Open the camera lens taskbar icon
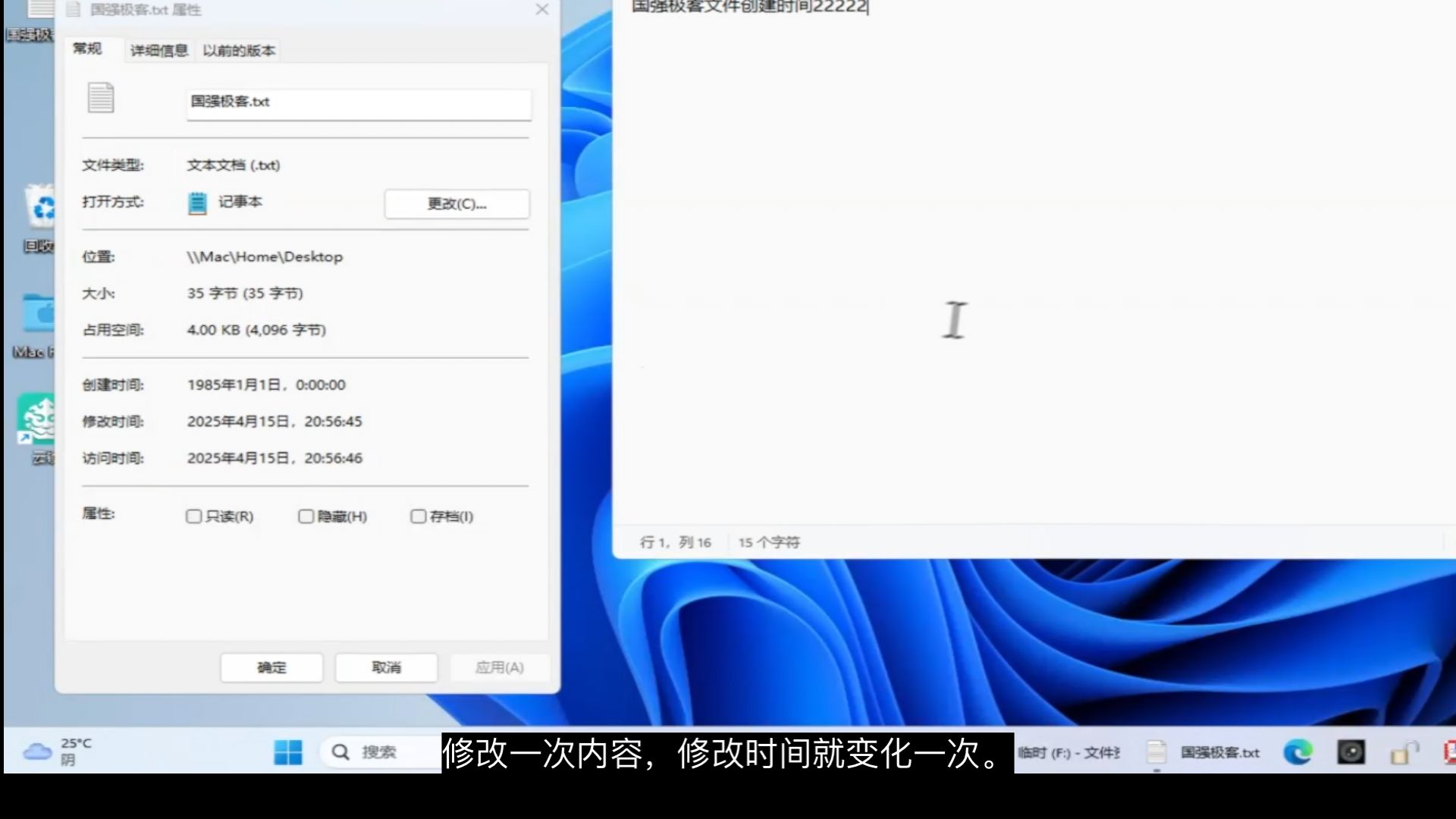The image size is (1456, 819). pos(1351,752)
